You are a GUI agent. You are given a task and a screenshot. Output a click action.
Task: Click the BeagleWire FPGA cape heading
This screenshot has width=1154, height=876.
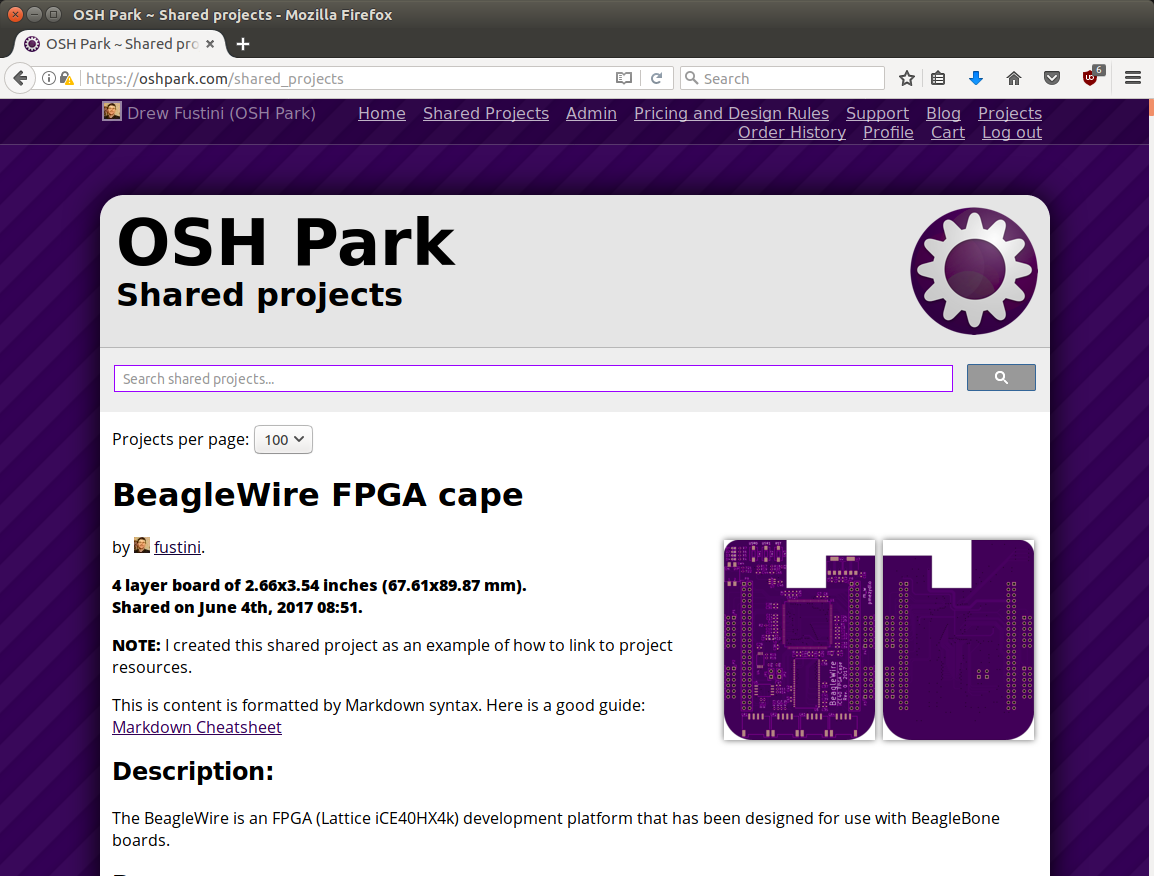(x=318, y=495)
